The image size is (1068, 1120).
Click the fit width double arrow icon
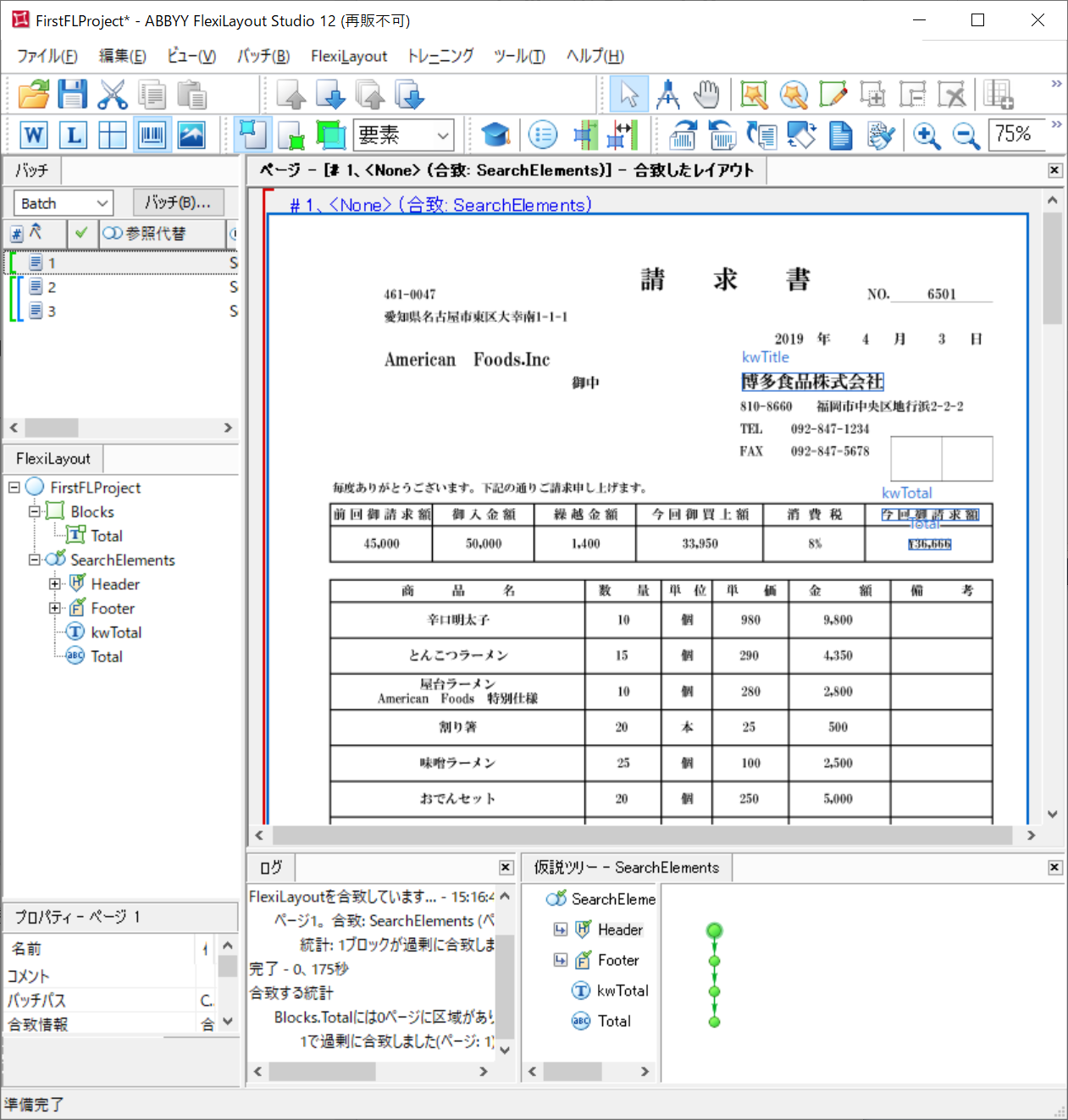(623, 135)
